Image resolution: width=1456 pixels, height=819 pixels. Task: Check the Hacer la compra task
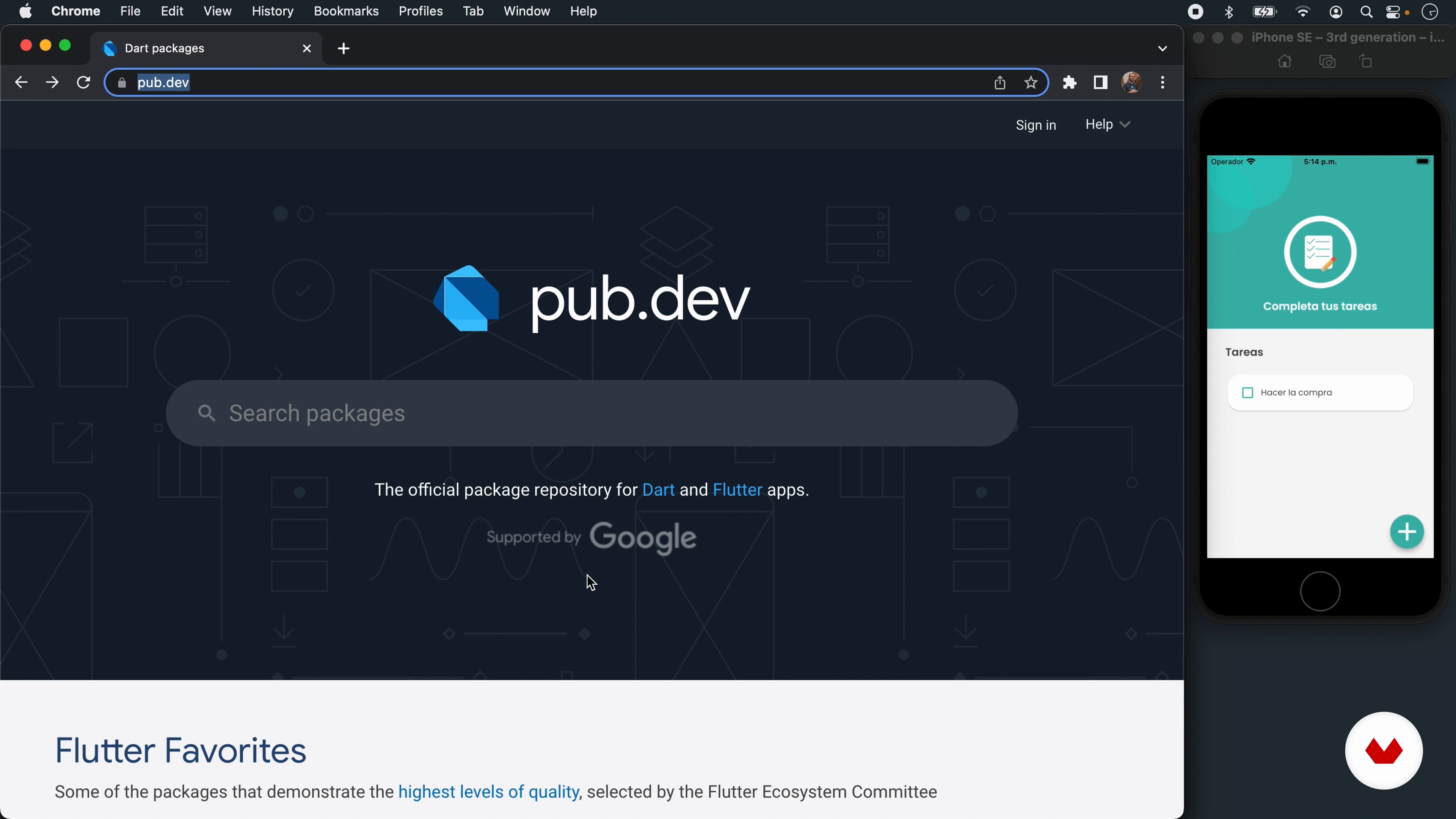(1247, 393)
